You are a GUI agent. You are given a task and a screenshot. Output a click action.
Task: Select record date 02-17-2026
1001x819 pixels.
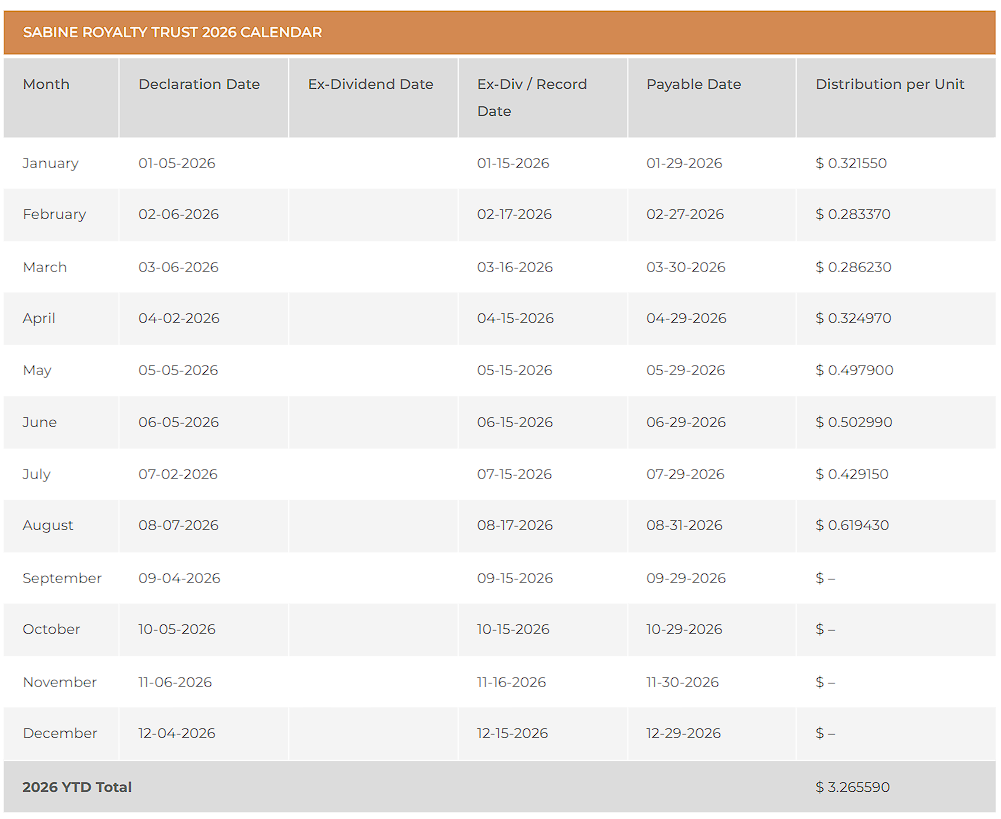(x=515, y=214)
